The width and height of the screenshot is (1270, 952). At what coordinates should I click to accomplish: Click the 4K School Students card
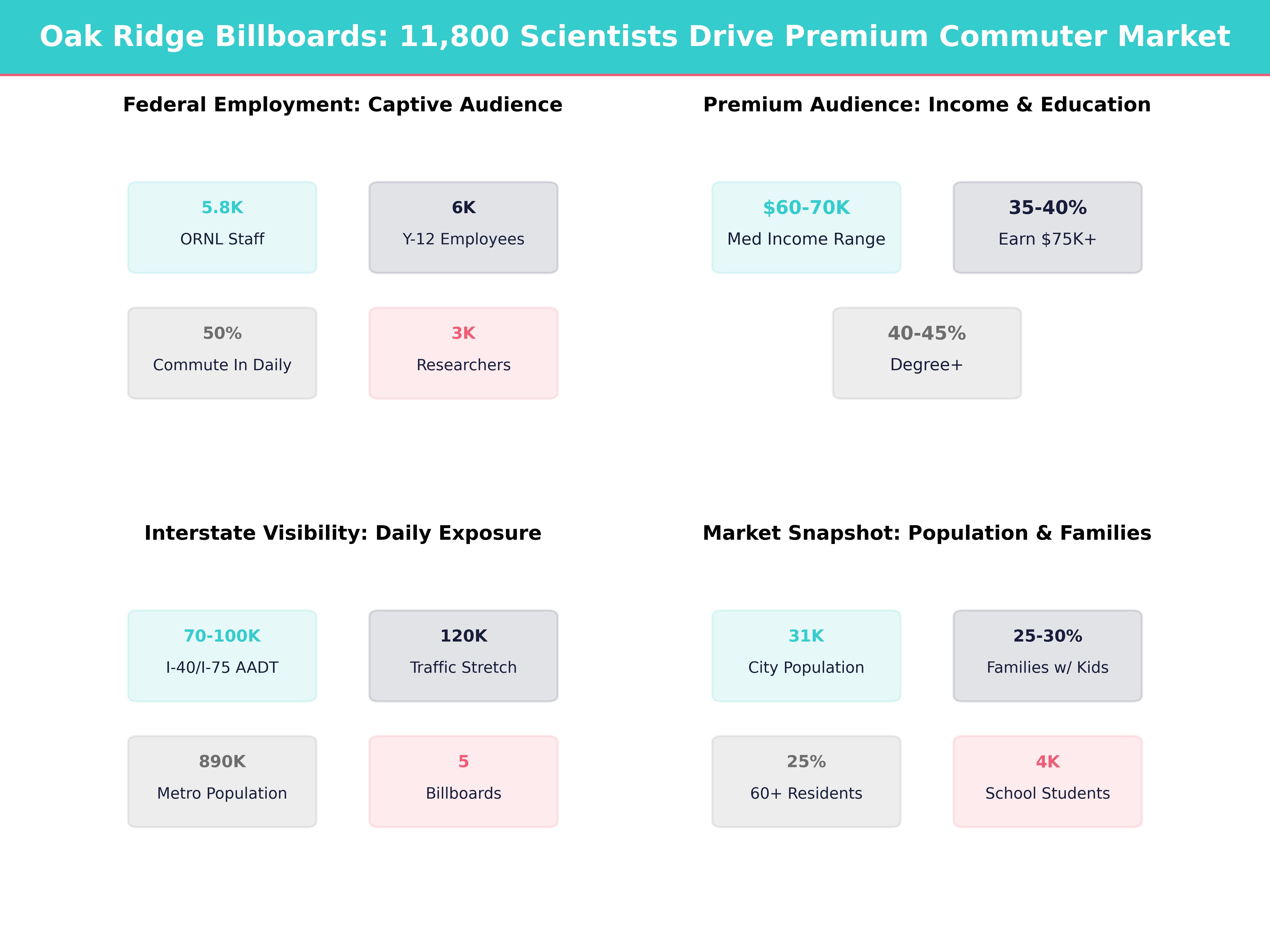point(1047,781)
